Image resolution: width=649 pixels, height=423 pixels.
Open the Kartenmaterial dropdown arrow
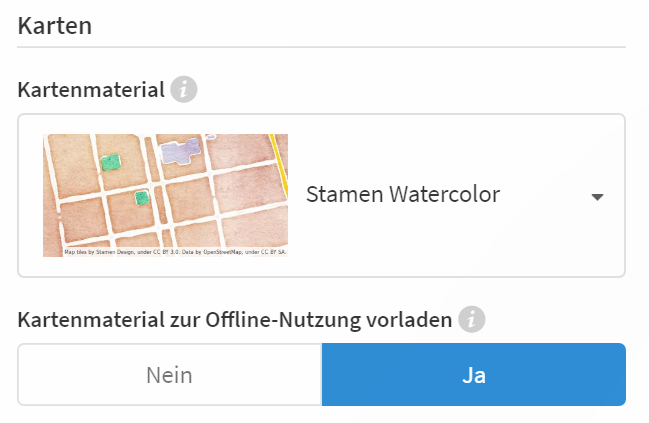[x=597, y=197]
